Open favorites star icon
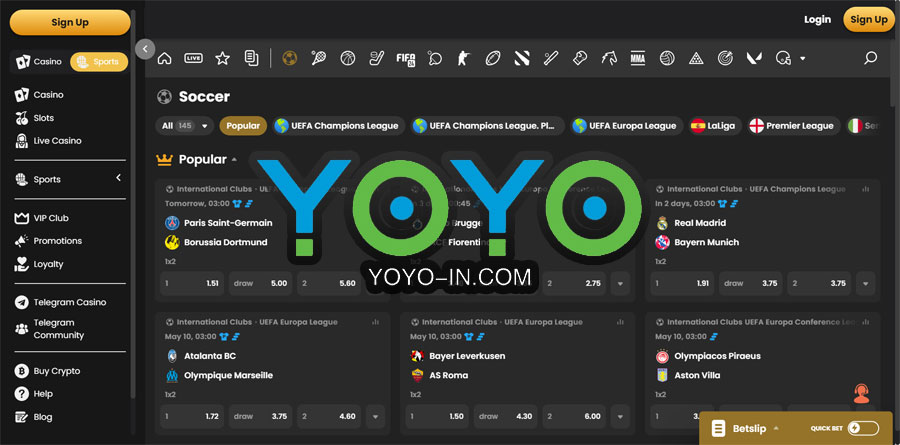The height and width of the screenshot is (445, 900). (222, 58)
